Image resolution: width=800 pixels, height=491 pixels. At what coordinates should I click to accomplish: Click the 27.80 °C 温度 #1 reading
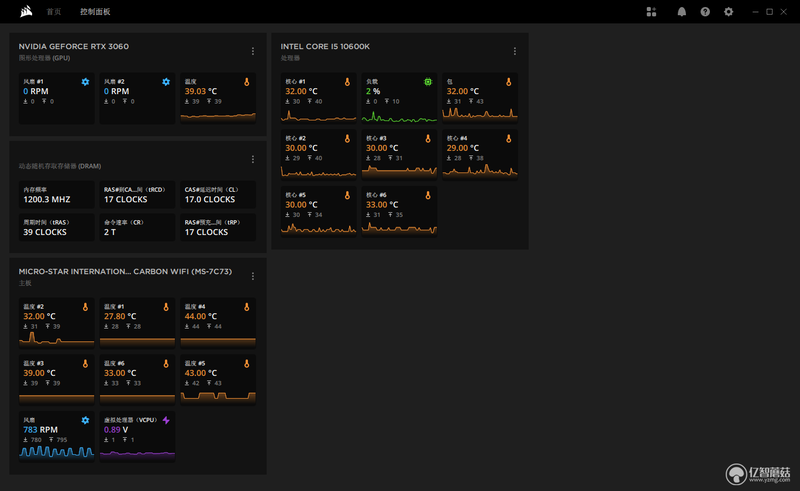coord(120,316)
